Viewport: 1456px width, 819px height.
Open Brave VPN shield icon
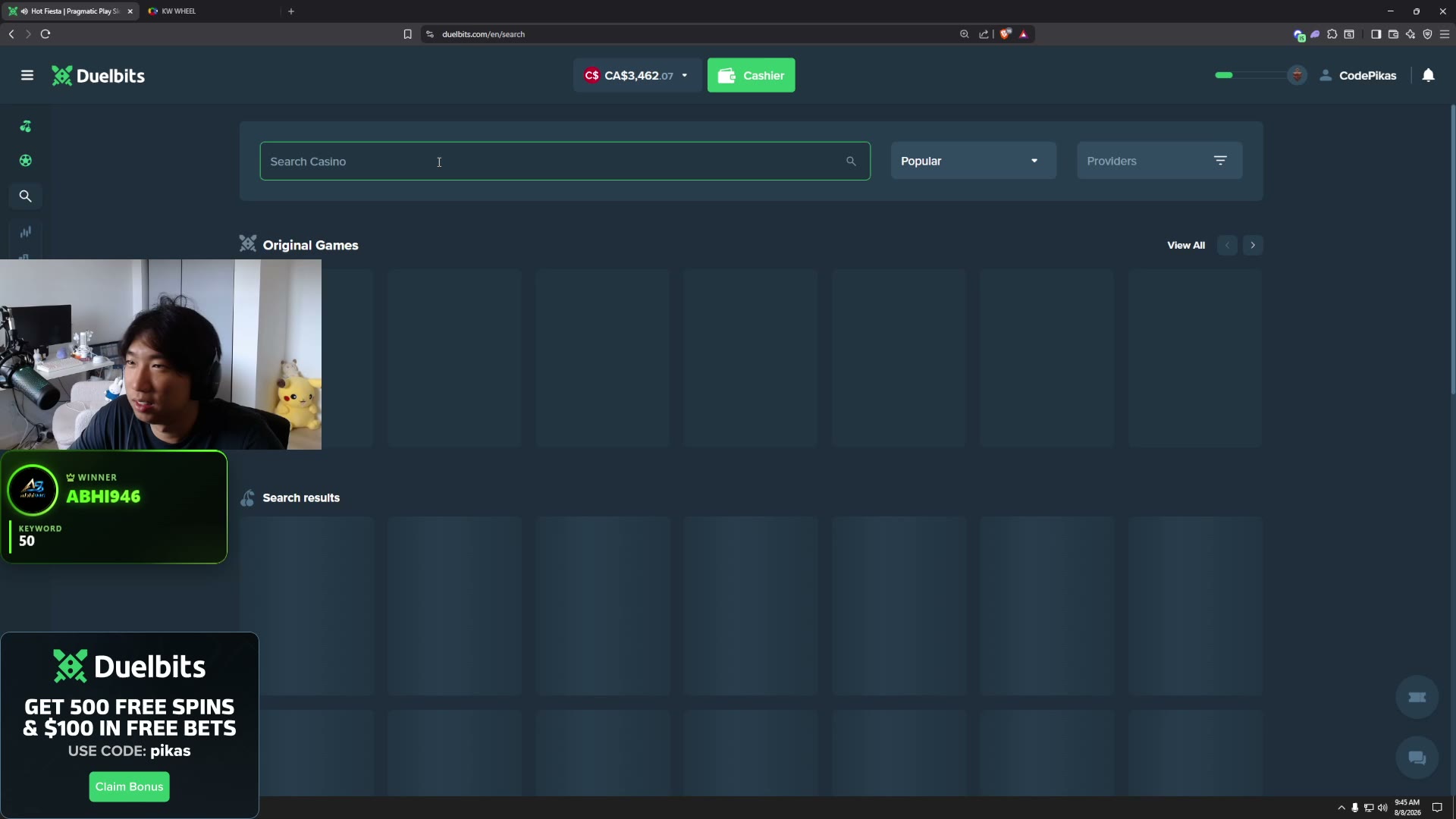coord(1427,34)
